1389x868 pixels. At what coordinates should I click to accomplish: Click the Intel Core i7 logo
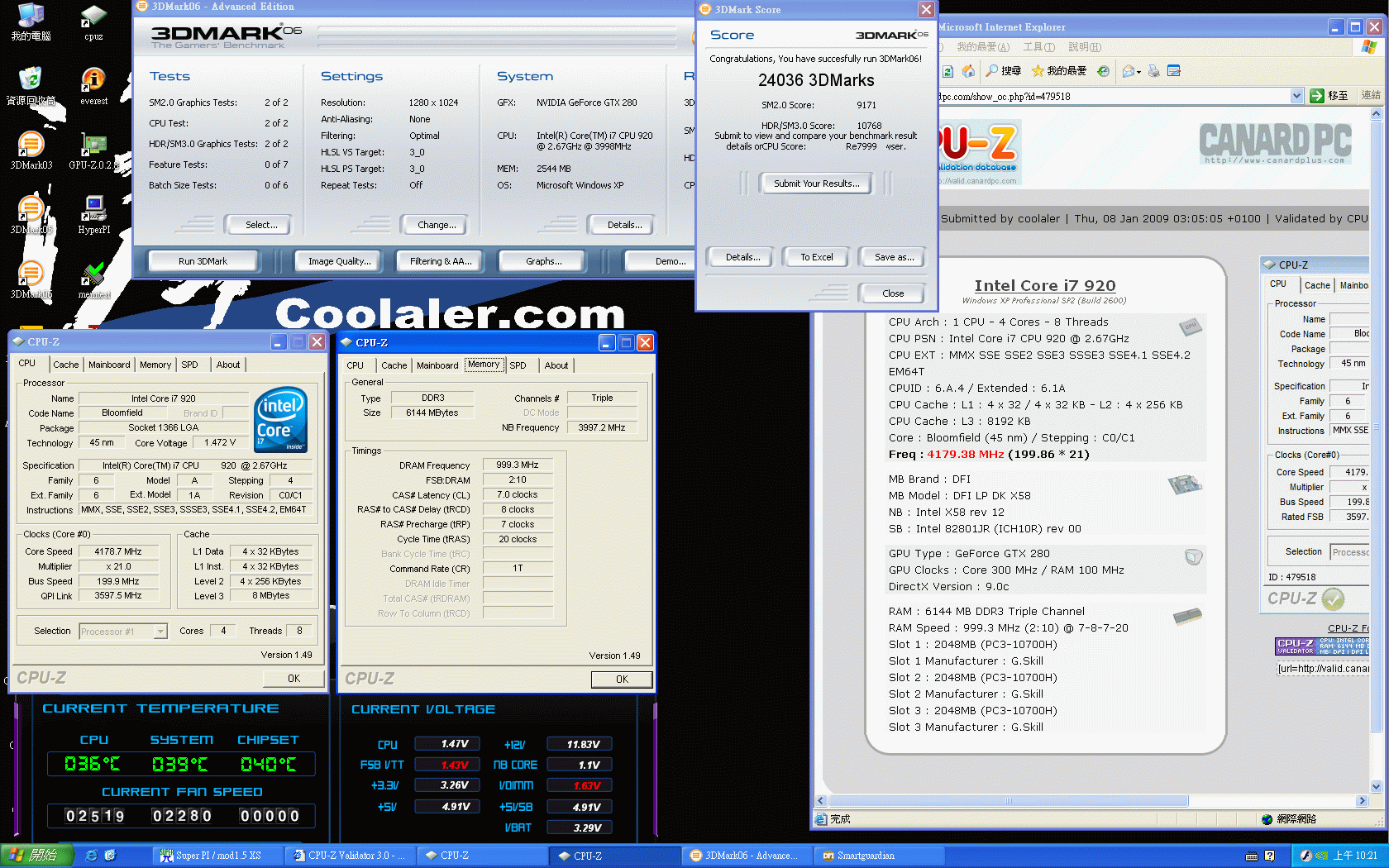(281, 420)
